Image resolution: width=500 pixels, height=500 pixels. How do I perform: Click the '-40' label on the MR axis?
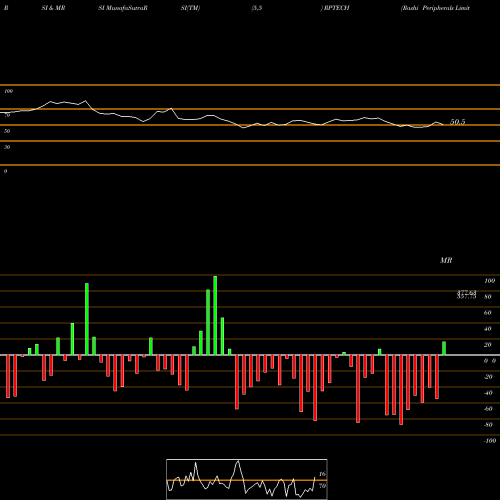(488, 393)
